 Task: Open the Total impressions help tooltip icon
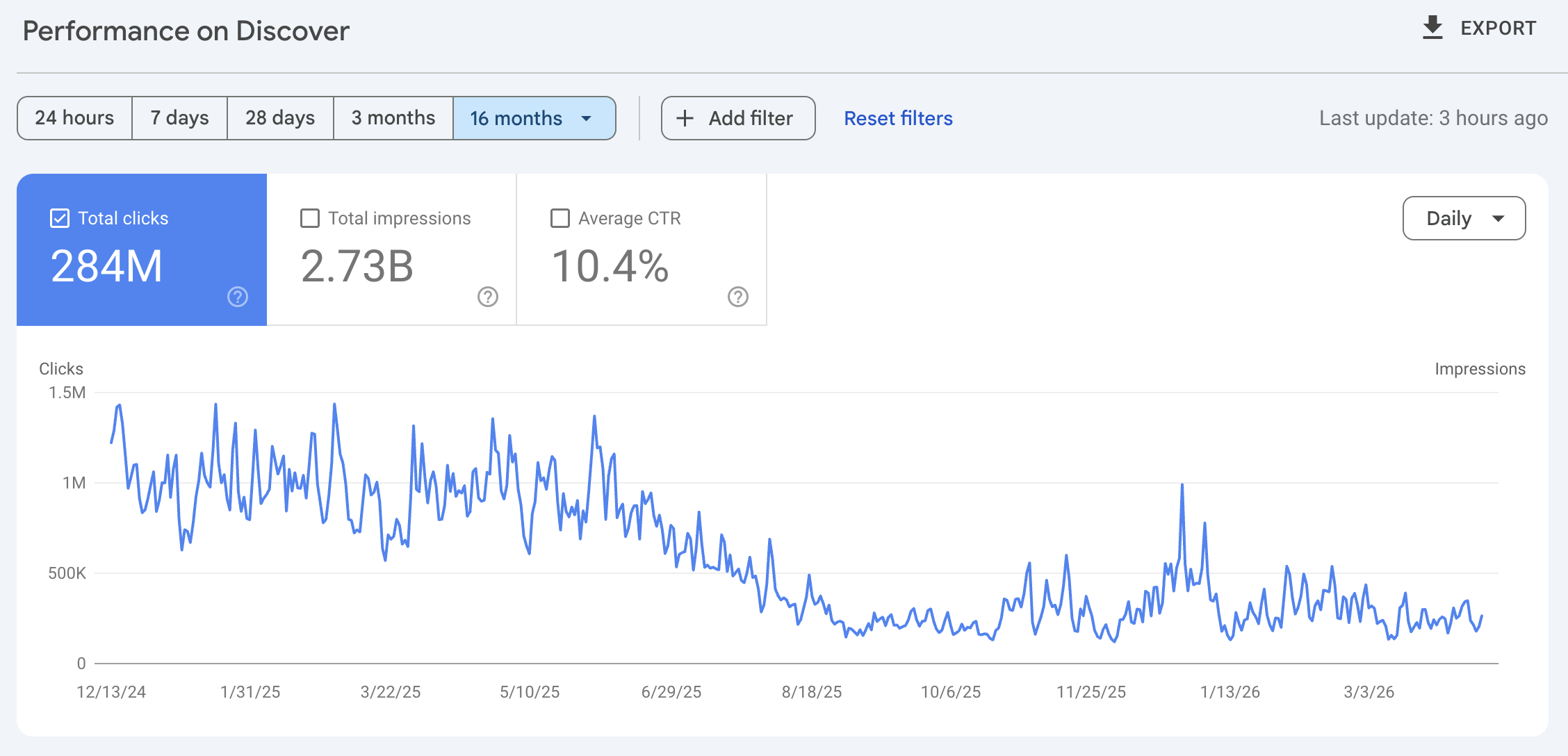tap(487, 297)
